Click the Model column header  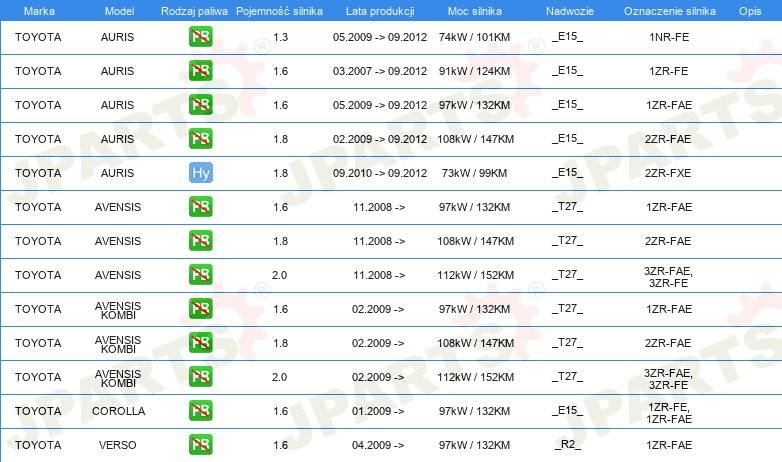[119, 11]
